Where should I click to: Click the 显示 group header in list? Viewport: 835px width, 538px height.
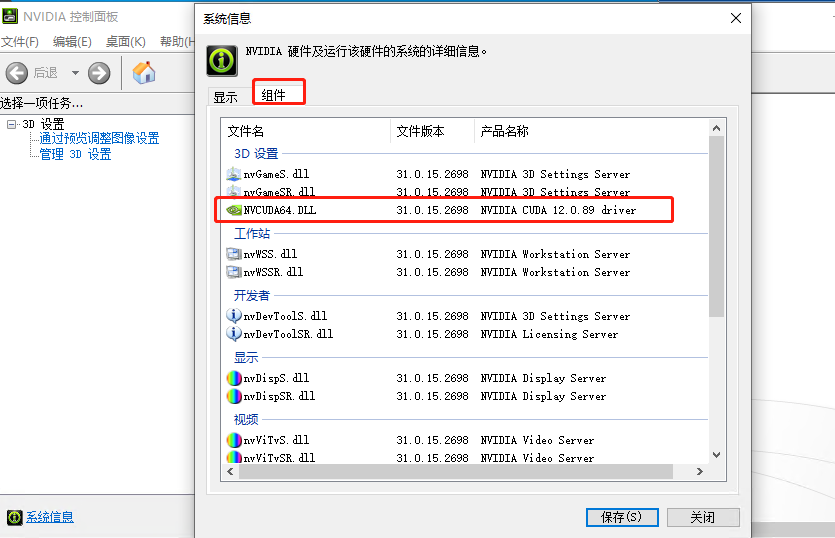coord(246,357)
